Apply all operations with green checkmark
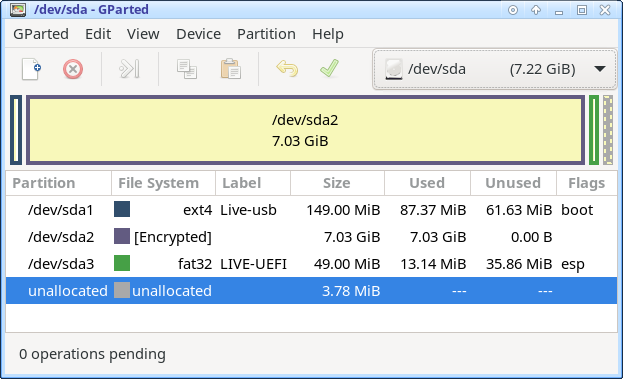623x379 pixels. pyautogui.click(x=329, y=68)
